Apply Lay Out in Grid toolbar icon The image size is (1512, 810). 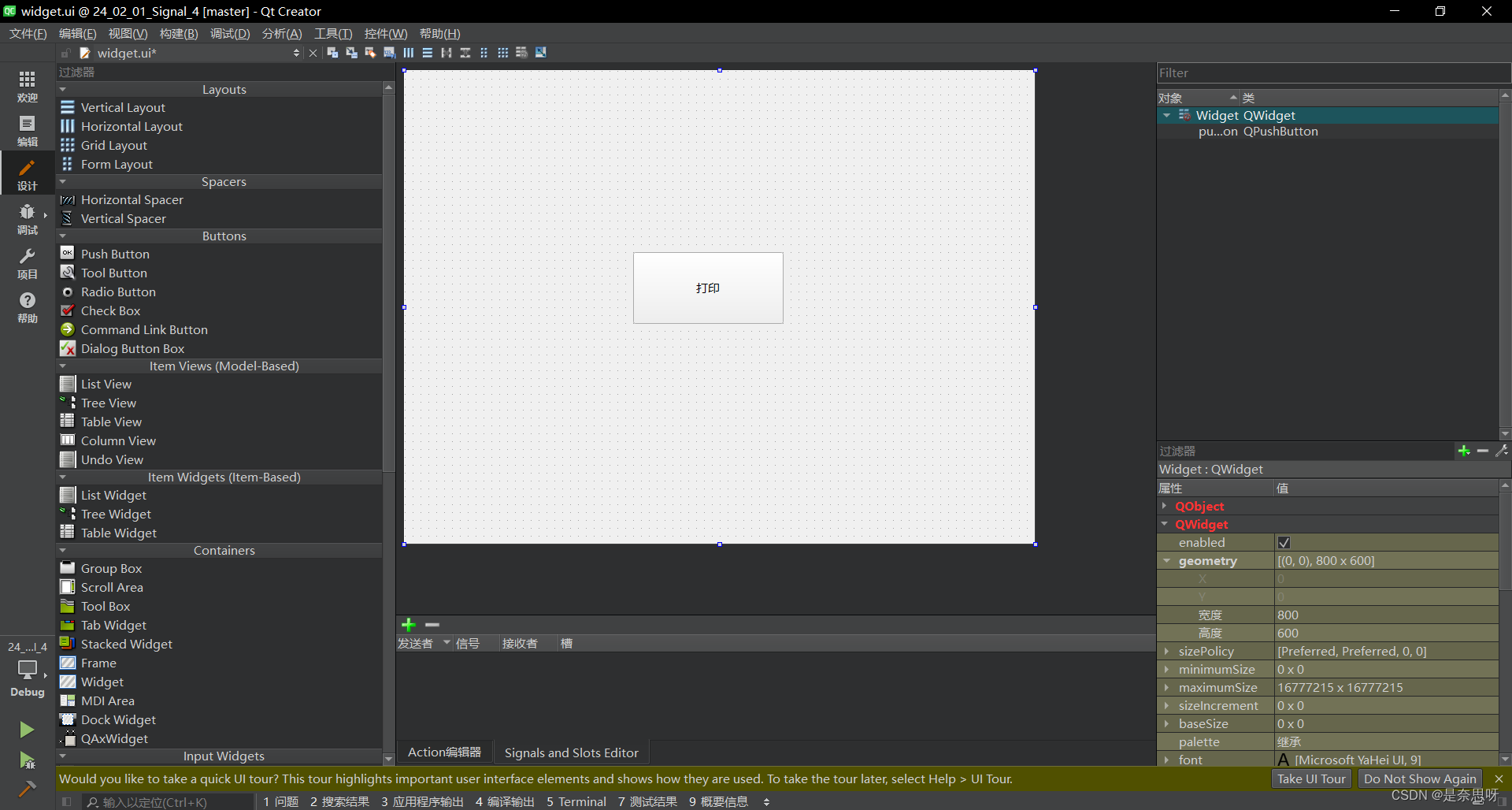tap(502, 53)
